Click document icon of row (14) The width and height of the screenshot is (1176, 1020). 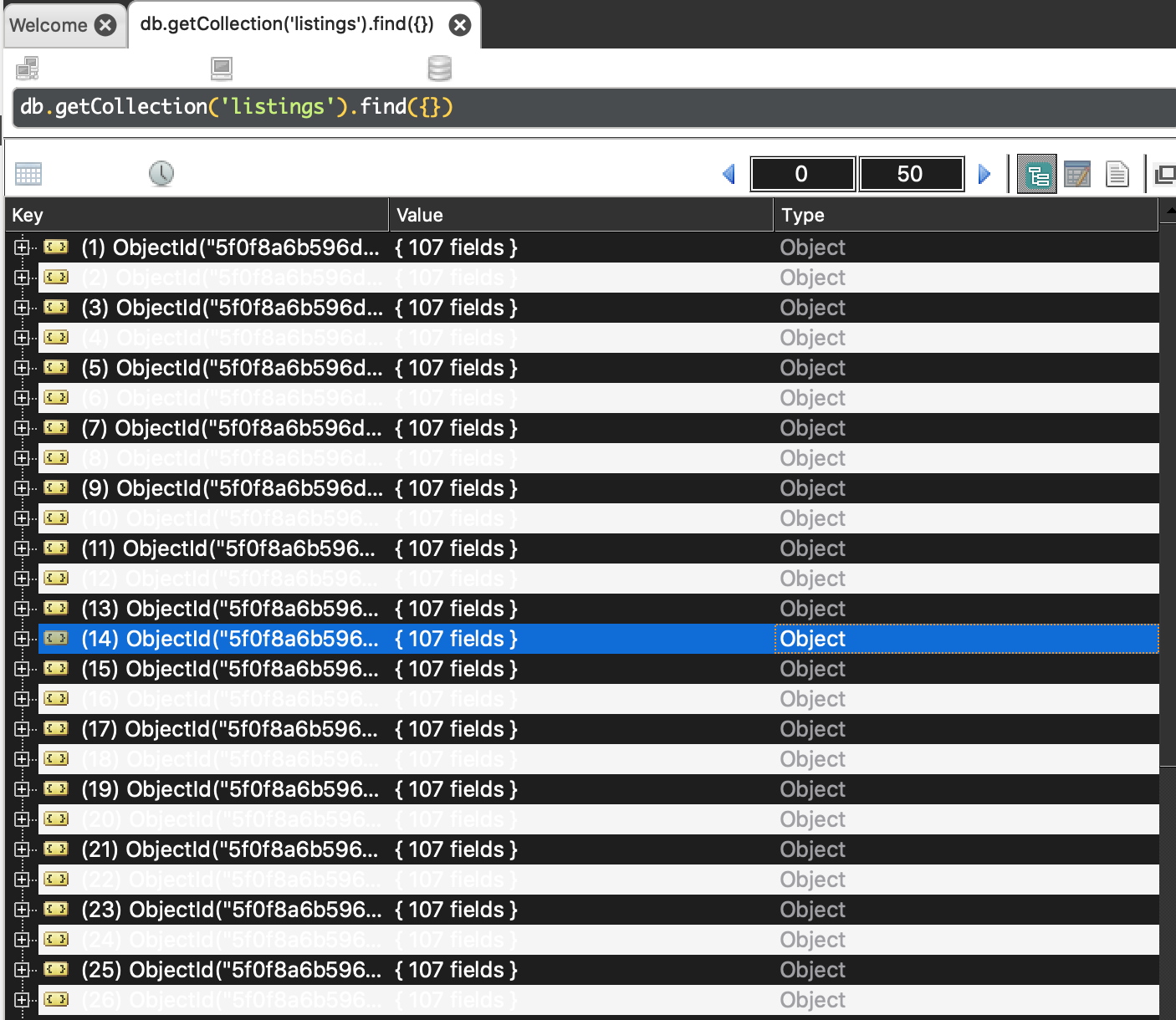(56, 638)
